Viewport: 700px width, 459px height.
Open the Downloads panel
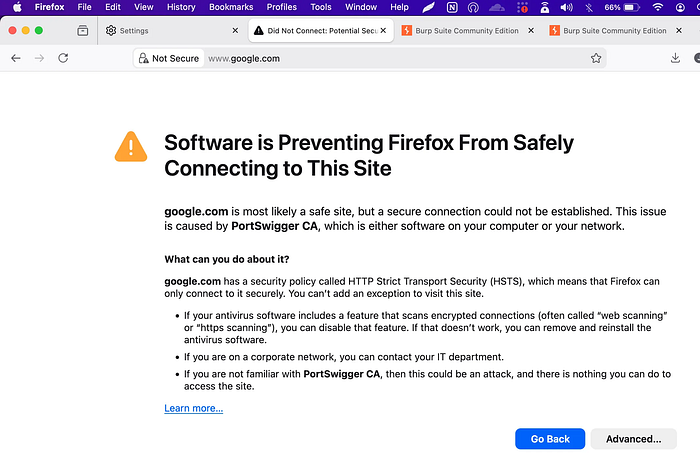675,58
